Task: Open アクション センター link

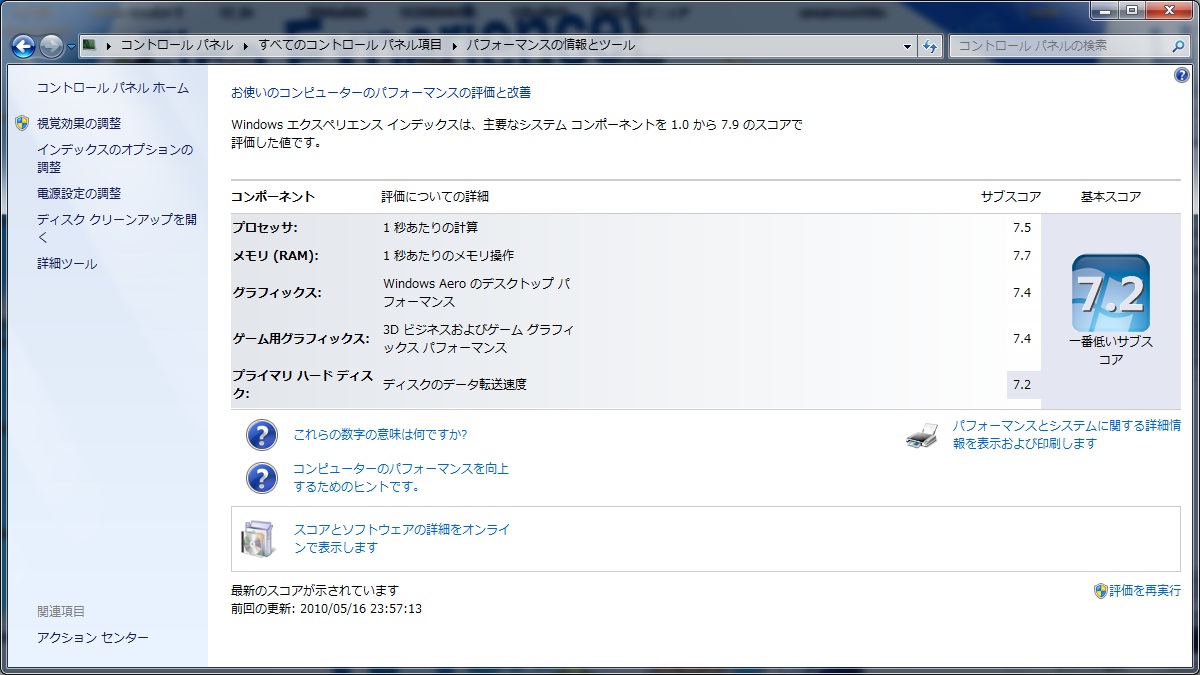Action: [93, 638]
